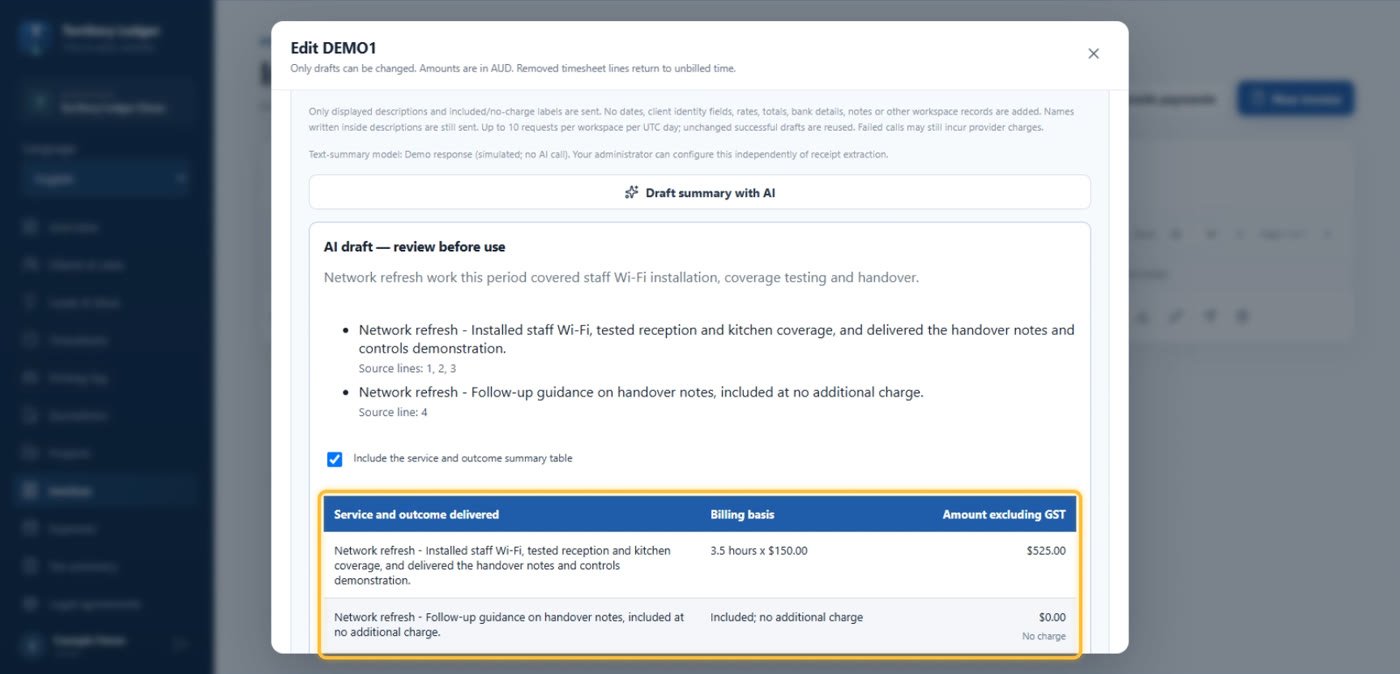Image resolution: width=1400 pixels, height=674 pixels.
Task: Untick Include the service and outcome summary table
Action: [x=335, y=459]
